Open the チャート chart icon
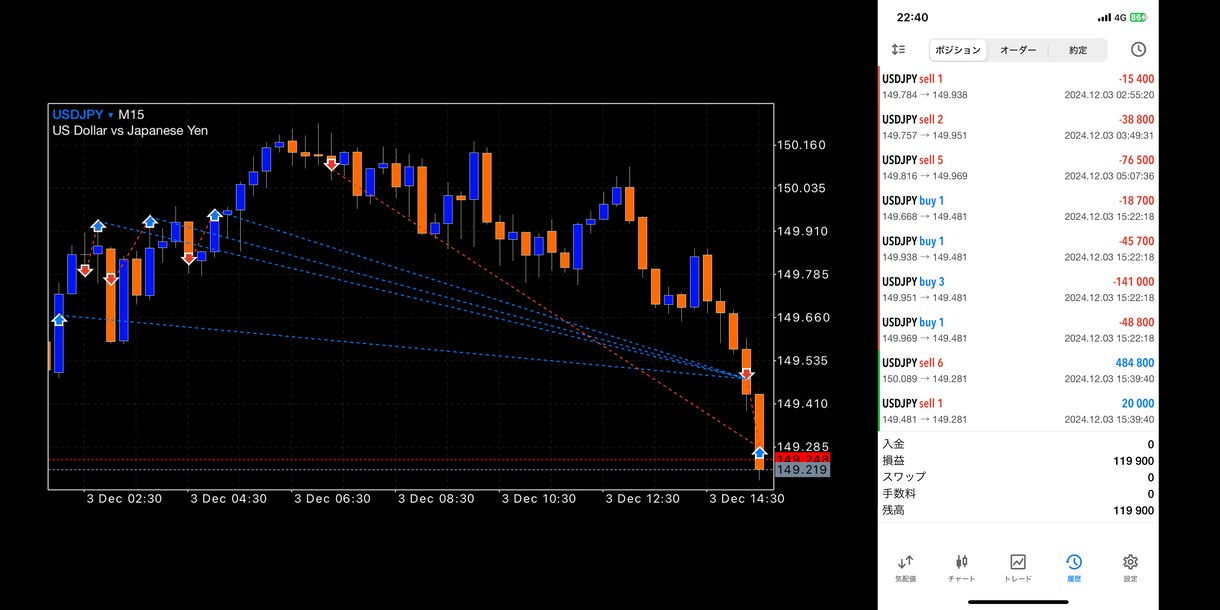 (x=961, y=568)
